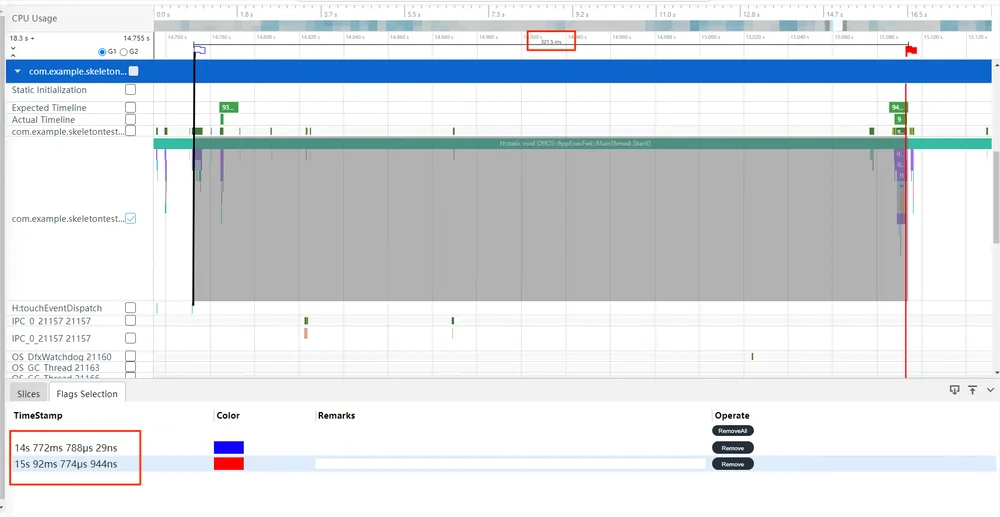
Task: Click the RemoveAll button
Action: [x=733, y=431]
